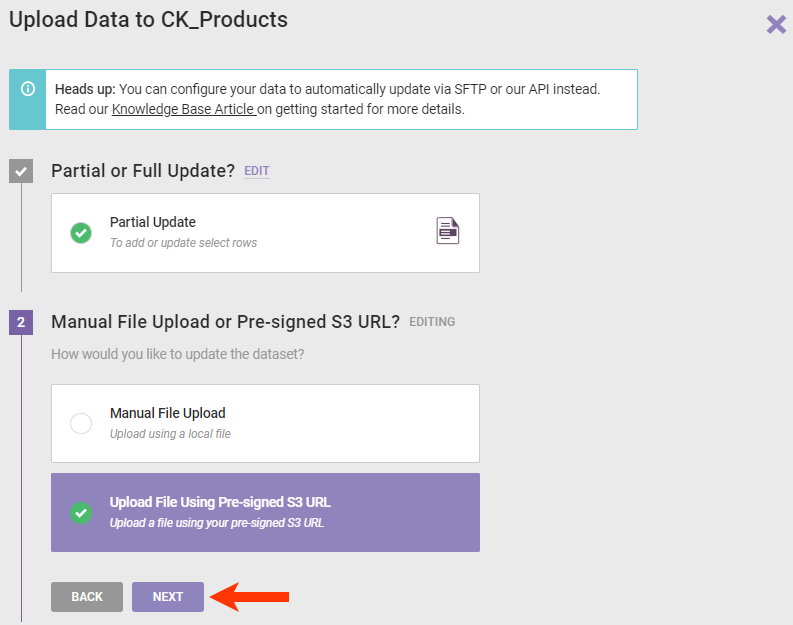Click the 'Upload File Using Pre-signed S3 URL' title
Viewport: 793px width, 625px height.
click(x=220, y=502)
